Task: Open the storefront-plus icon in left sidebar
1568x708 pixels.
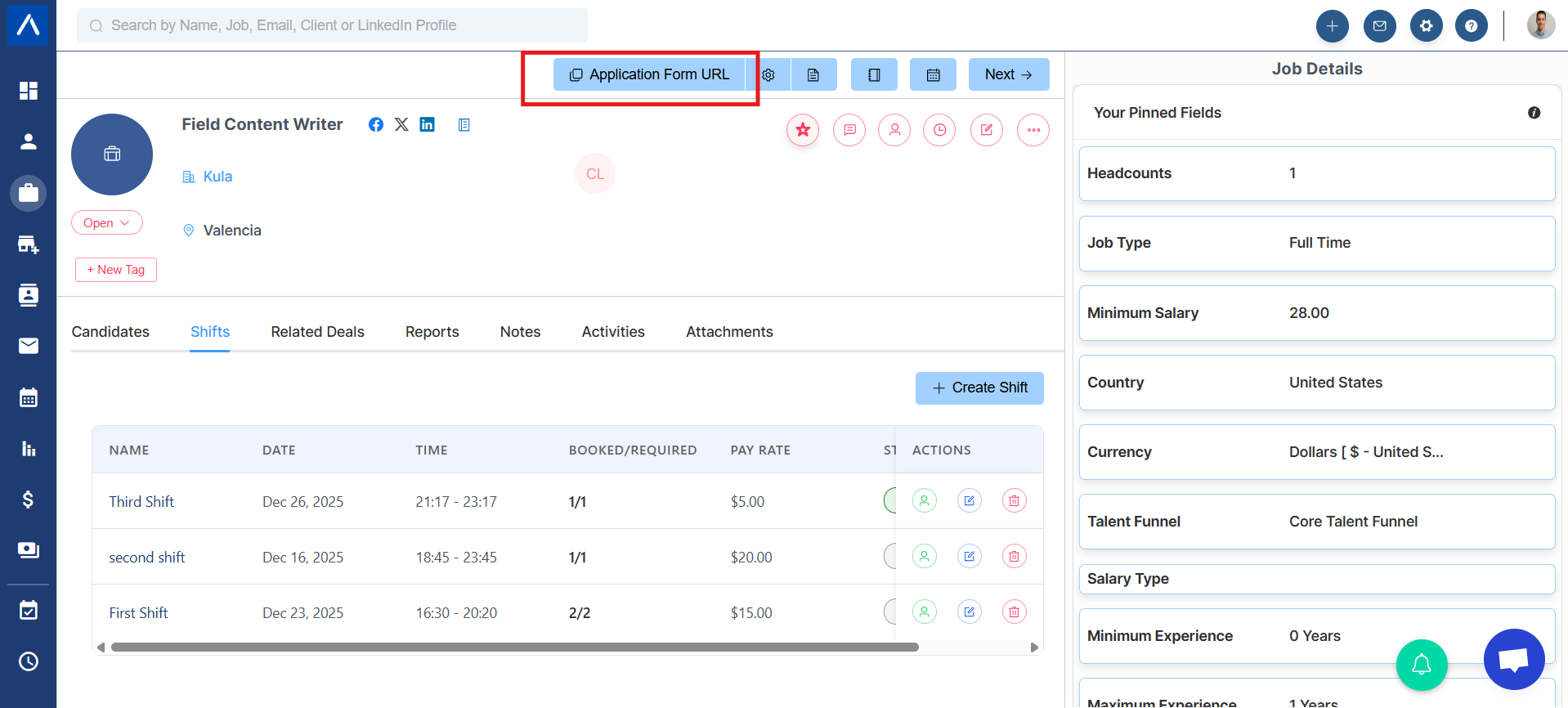Action: [x=29, y=244]
